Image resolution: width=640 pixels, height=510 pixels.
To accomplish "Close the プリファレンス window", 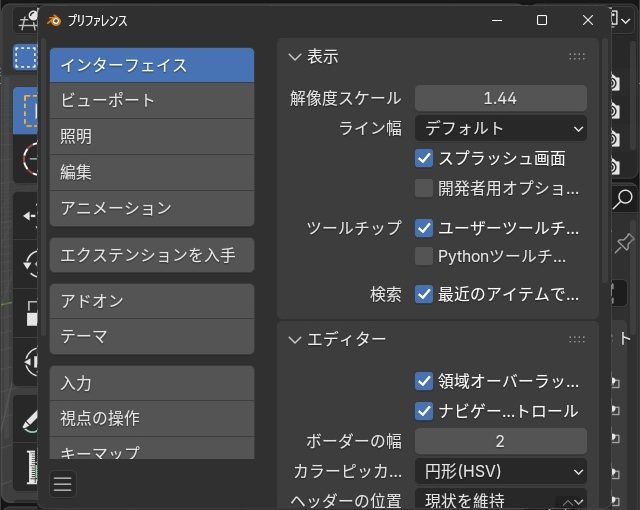I will point(588,20).
